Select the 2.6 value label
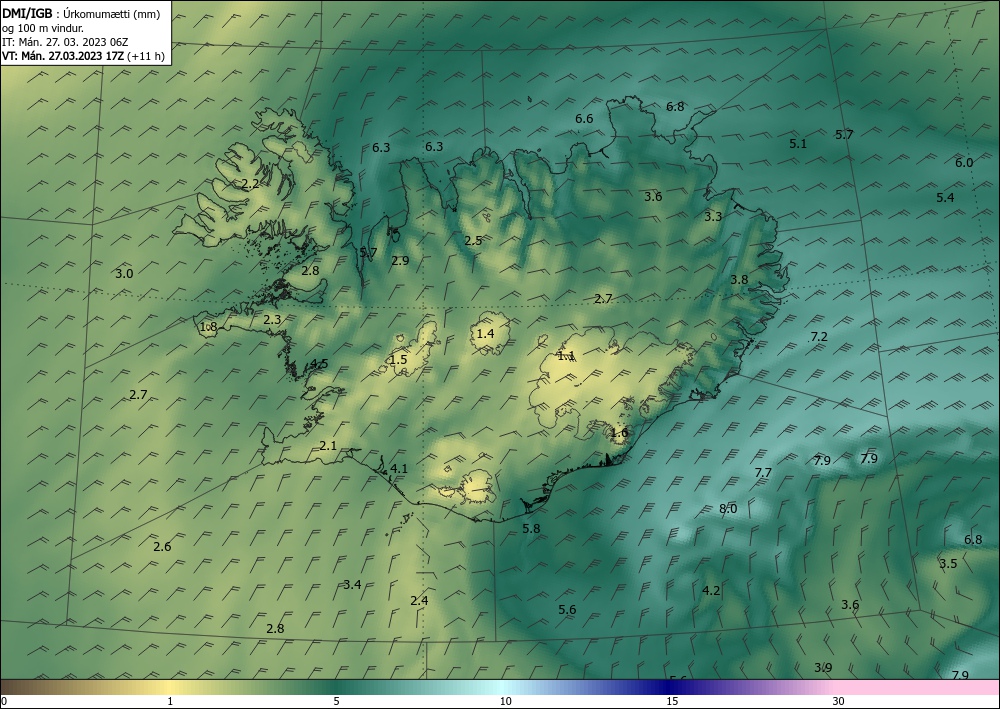Screen dimensions: 1000x709 coord(163,546)
